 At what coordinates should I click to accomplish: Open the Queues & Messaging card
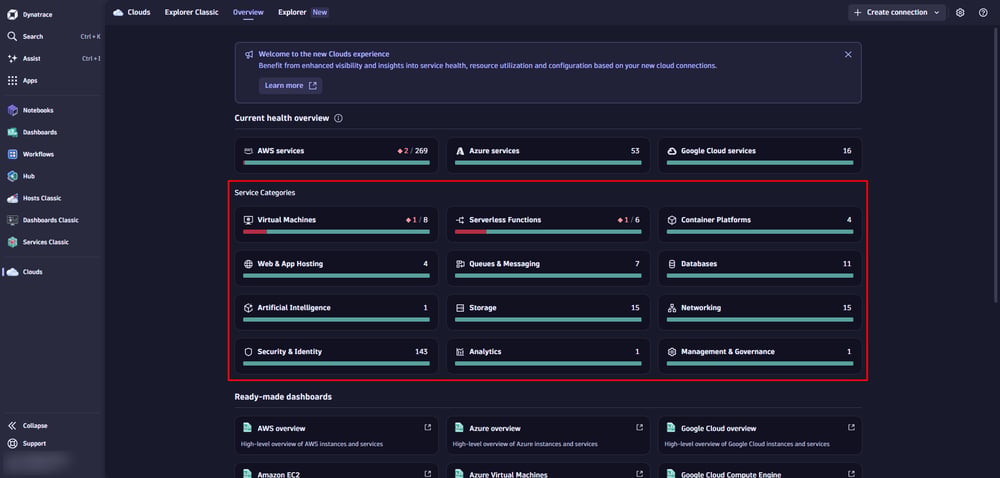point(548,268)
